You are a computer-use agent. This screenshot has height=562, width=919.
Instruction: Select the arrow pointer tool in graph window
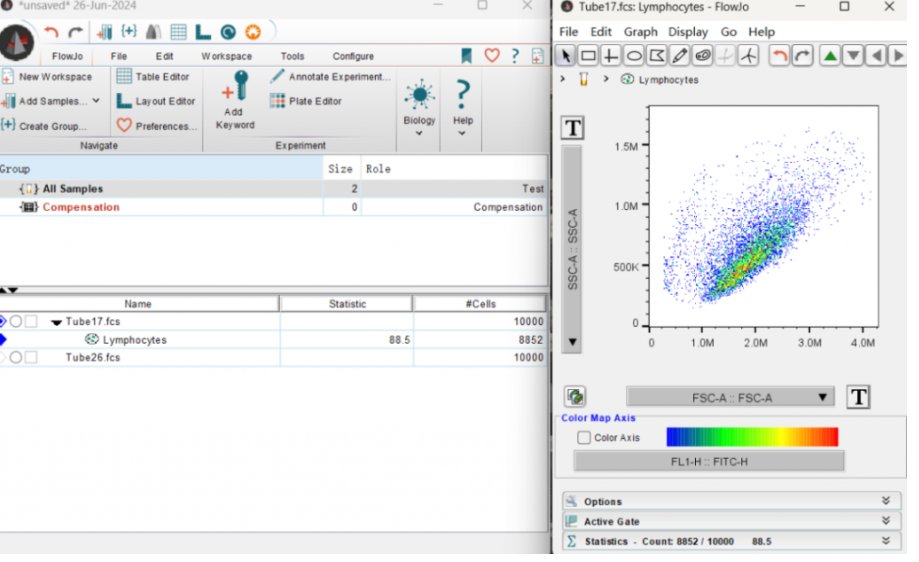[x=566, y=56]
